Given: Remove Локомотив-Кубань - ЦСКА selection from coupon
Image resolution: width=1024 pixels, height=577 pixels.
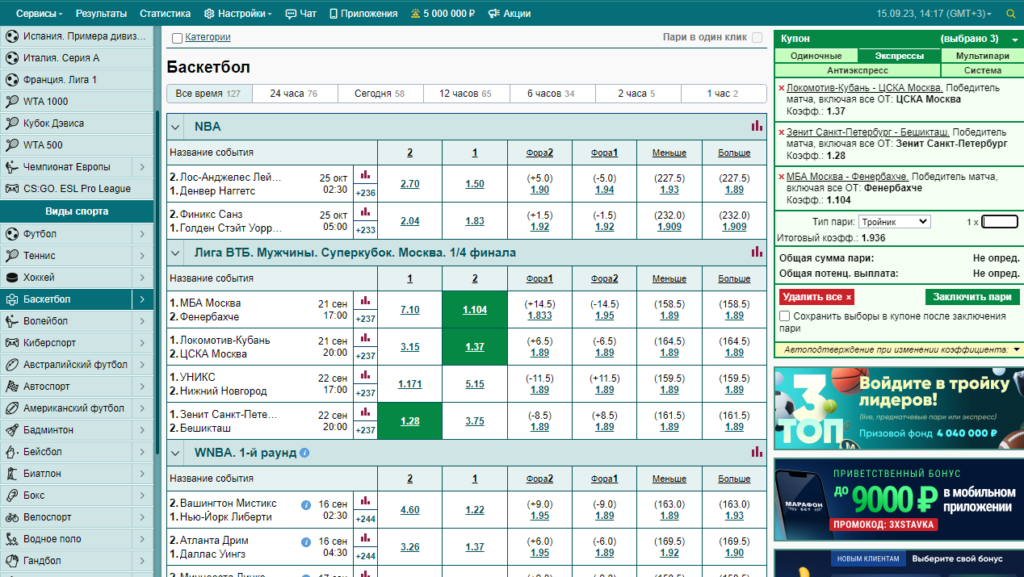Looking at the screenshot, I should pyautogui.click(x=781, y=87).
